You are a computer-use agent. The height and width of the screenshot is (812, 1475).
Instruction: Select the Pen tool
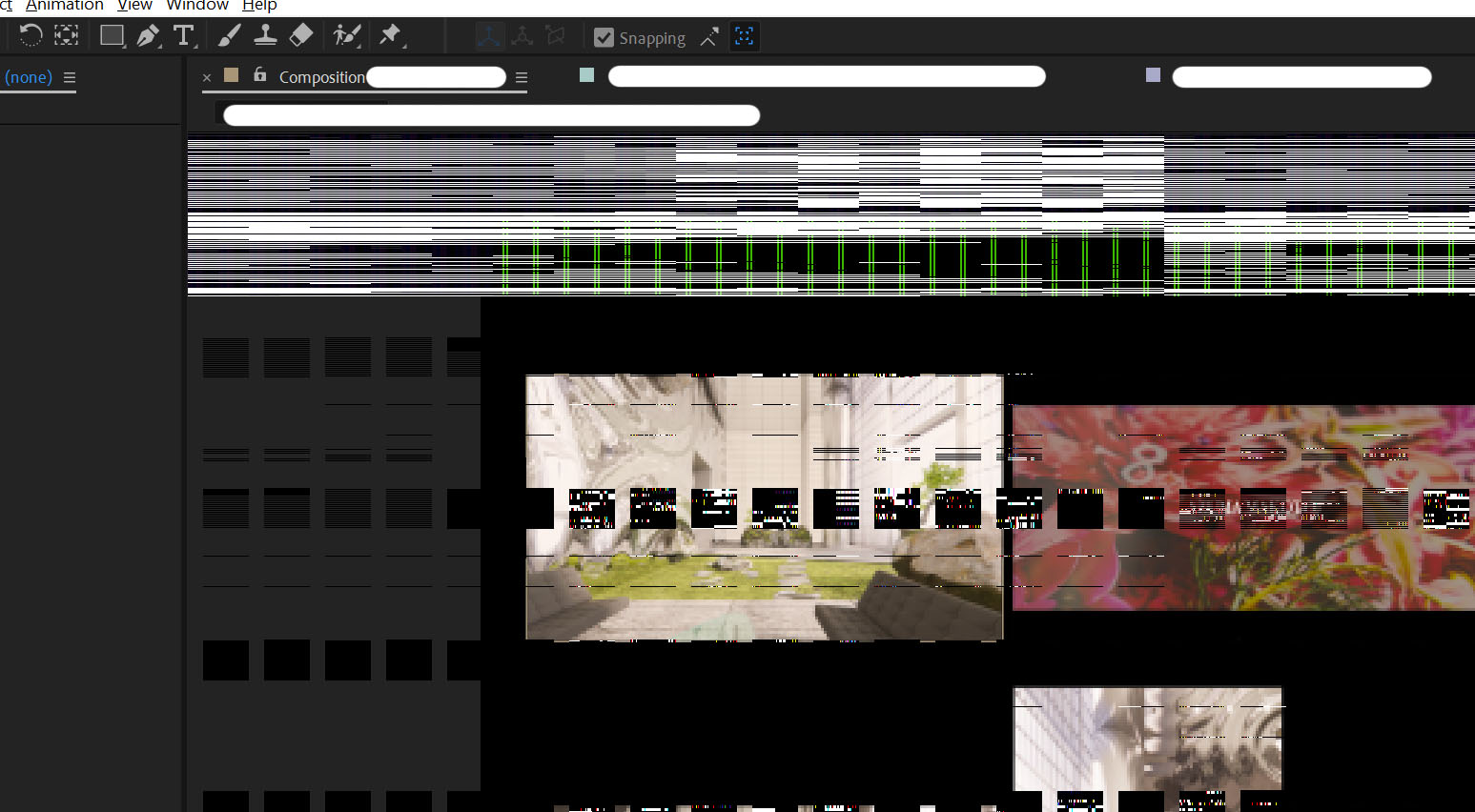click(148, 34)
